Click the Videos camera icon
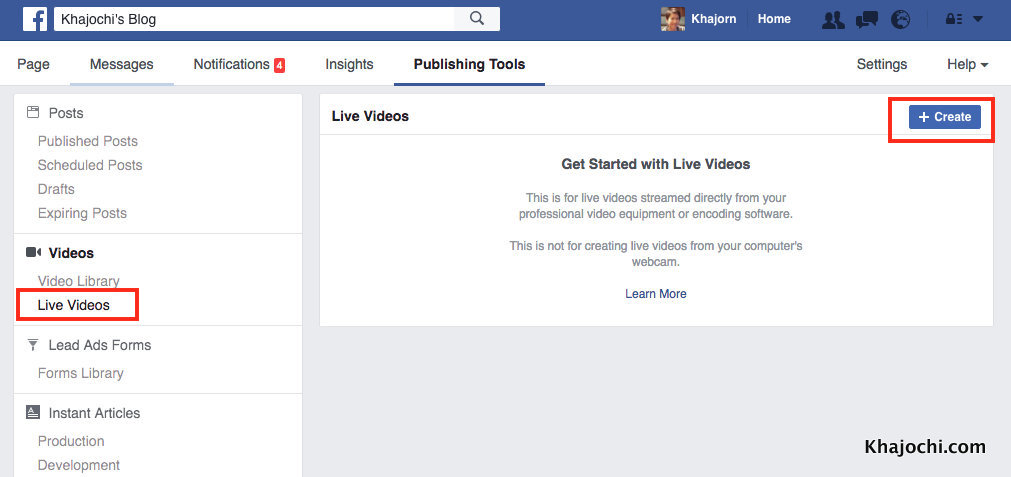The image size is (1011, 477). pyautogui.click(x=34, y=253)
